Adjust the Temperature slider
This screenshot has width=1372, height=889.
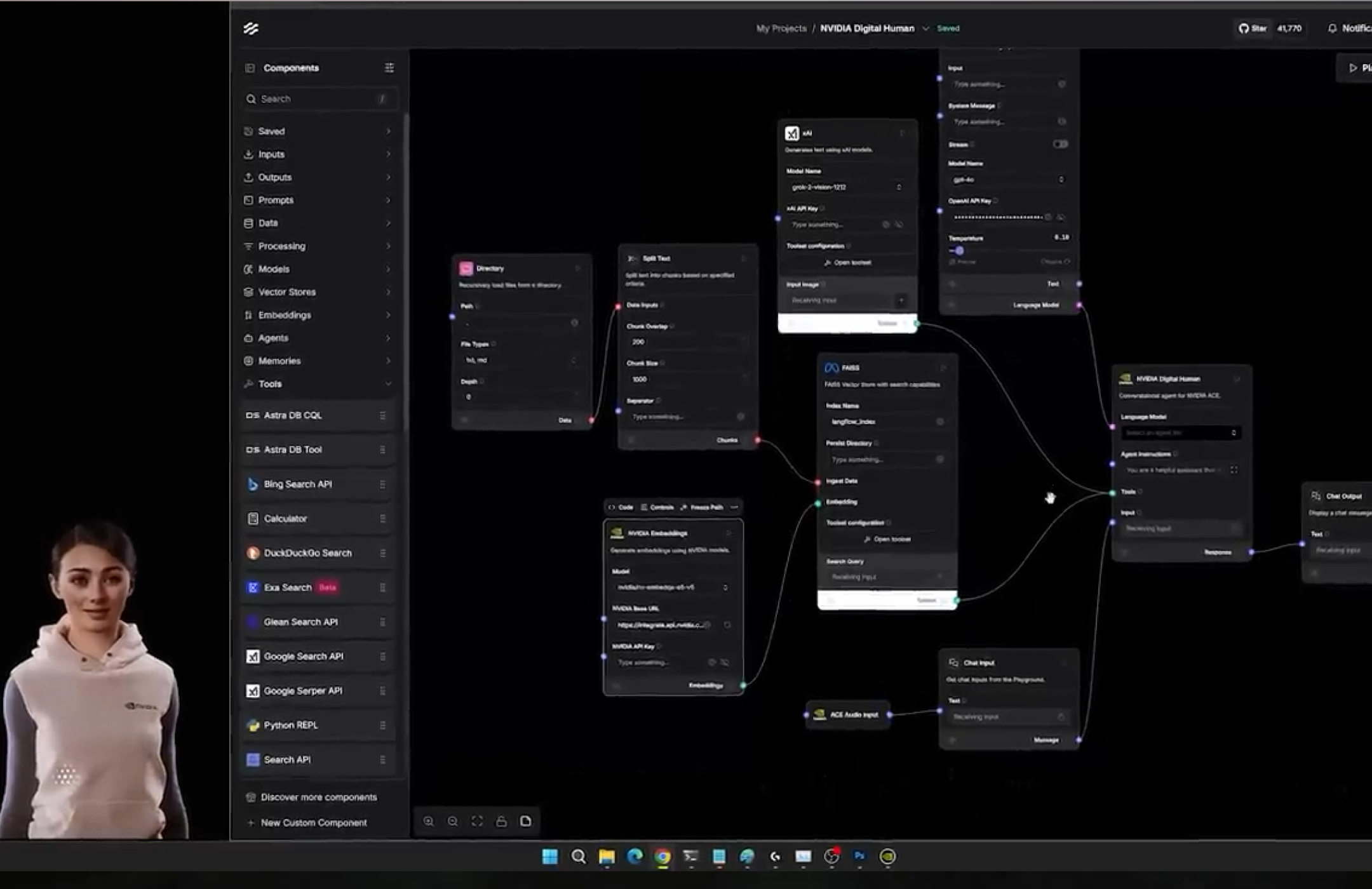coord(959,251)
